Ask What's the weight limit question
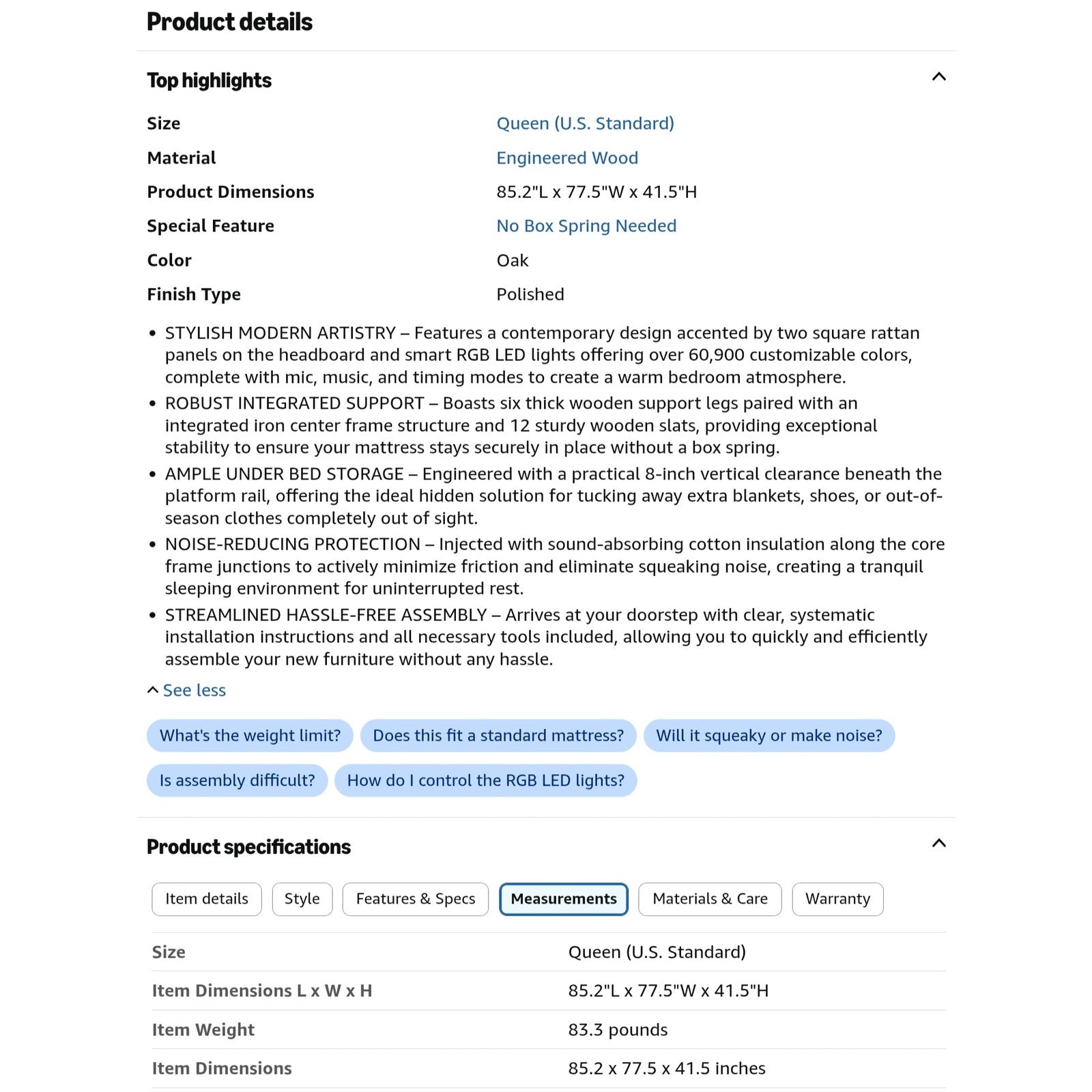1092x1092 pixels. pyautogui.click(x=250, y=735)
